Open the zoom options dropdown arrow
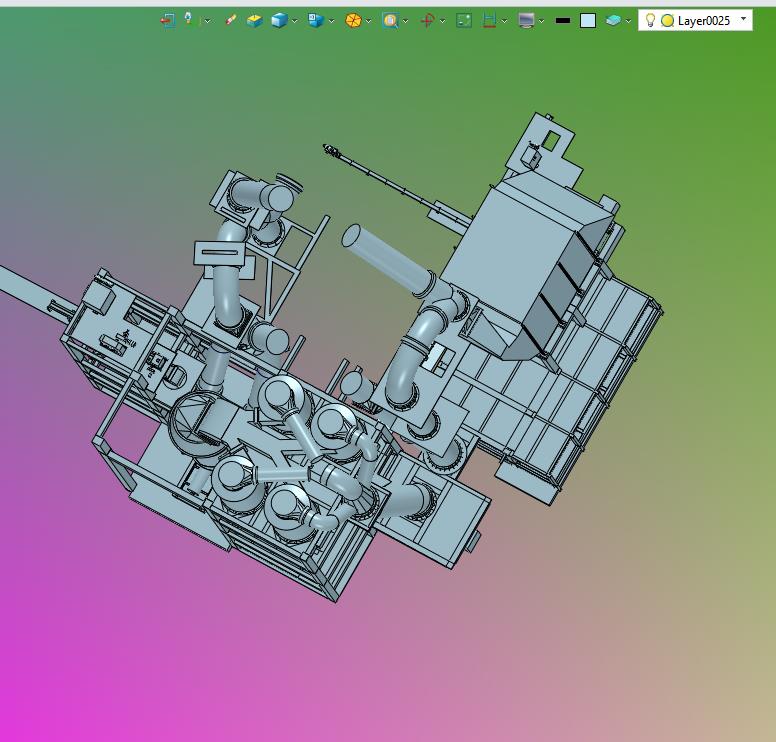The height and width of the screenshot is (742, 776). pos(406,21)
